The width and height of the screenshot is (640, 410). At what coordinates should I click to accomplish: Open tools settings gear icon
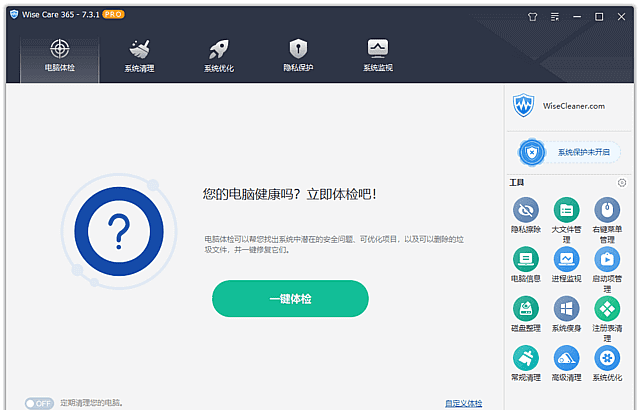pos(622,183)
